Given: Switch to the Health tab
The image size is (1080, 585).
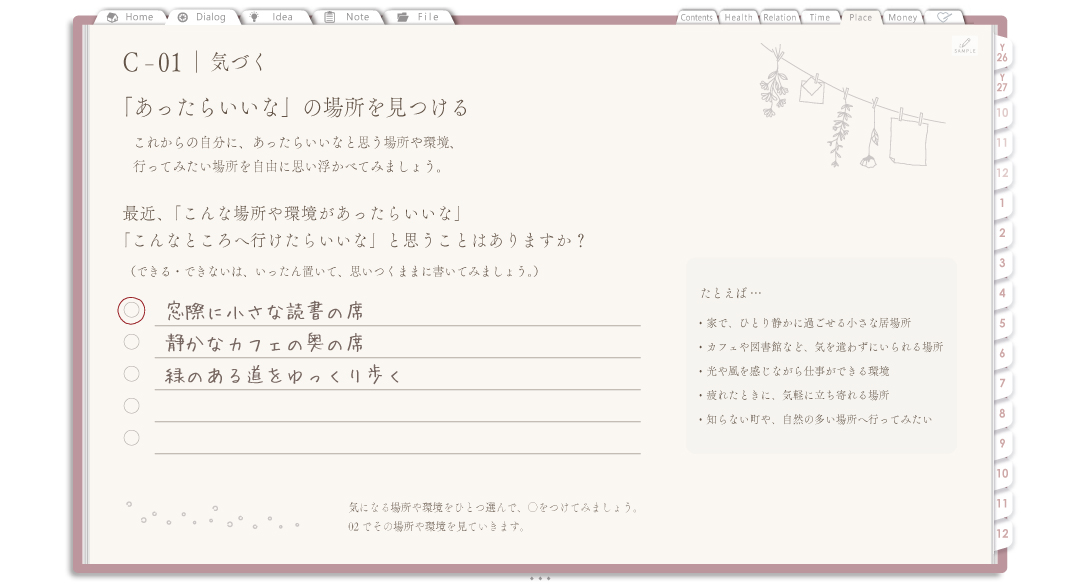Looking at the screenshot, I should point(738,17).
